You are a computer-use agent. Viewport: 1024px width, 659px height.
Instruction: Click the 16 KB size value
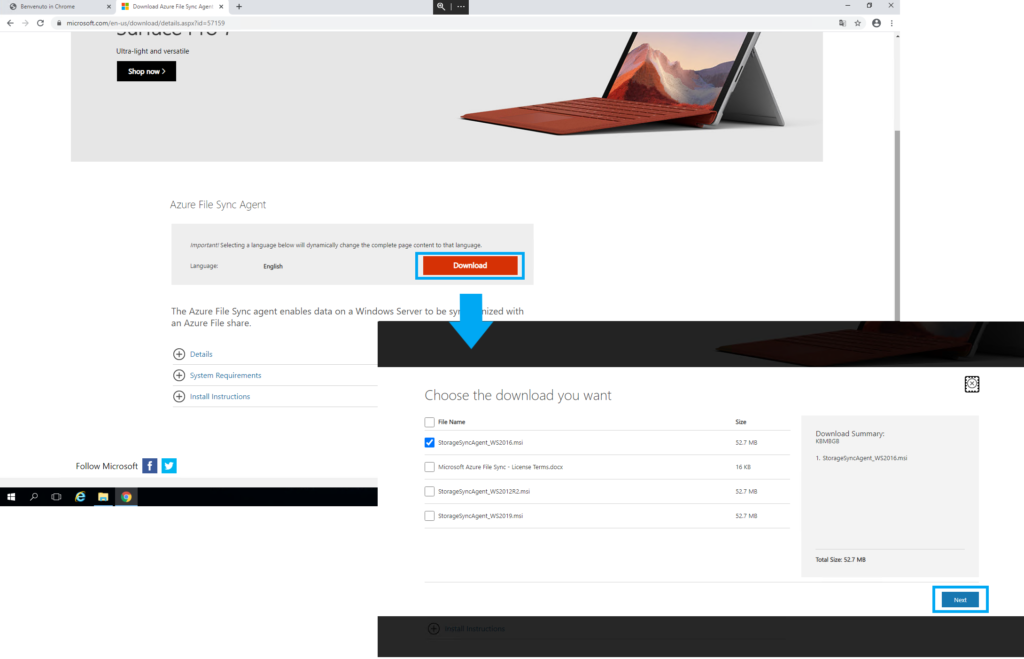click(743, 467)
